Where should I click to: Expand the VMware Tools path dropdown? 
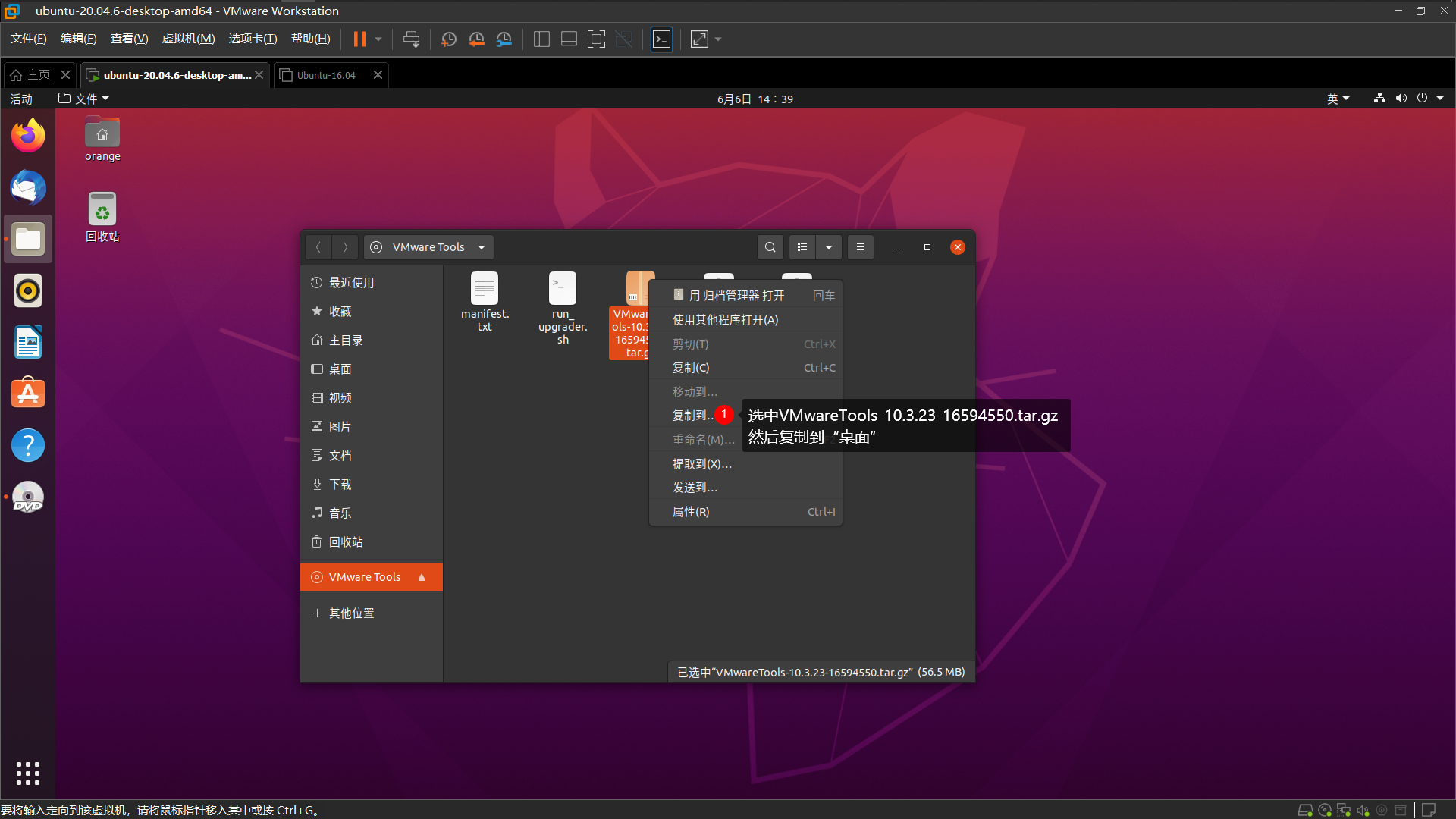pos(481,247)
